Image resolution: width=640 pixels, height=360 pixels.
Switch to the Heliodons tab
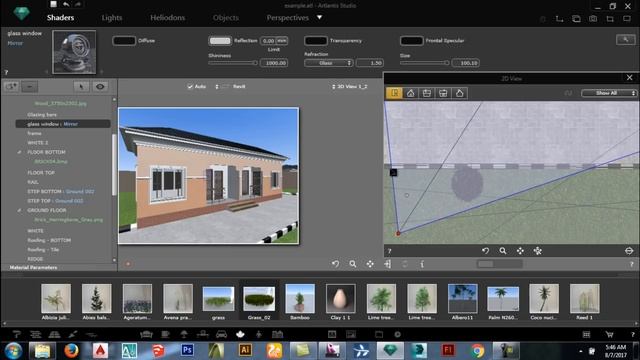(x=167, y=18)
